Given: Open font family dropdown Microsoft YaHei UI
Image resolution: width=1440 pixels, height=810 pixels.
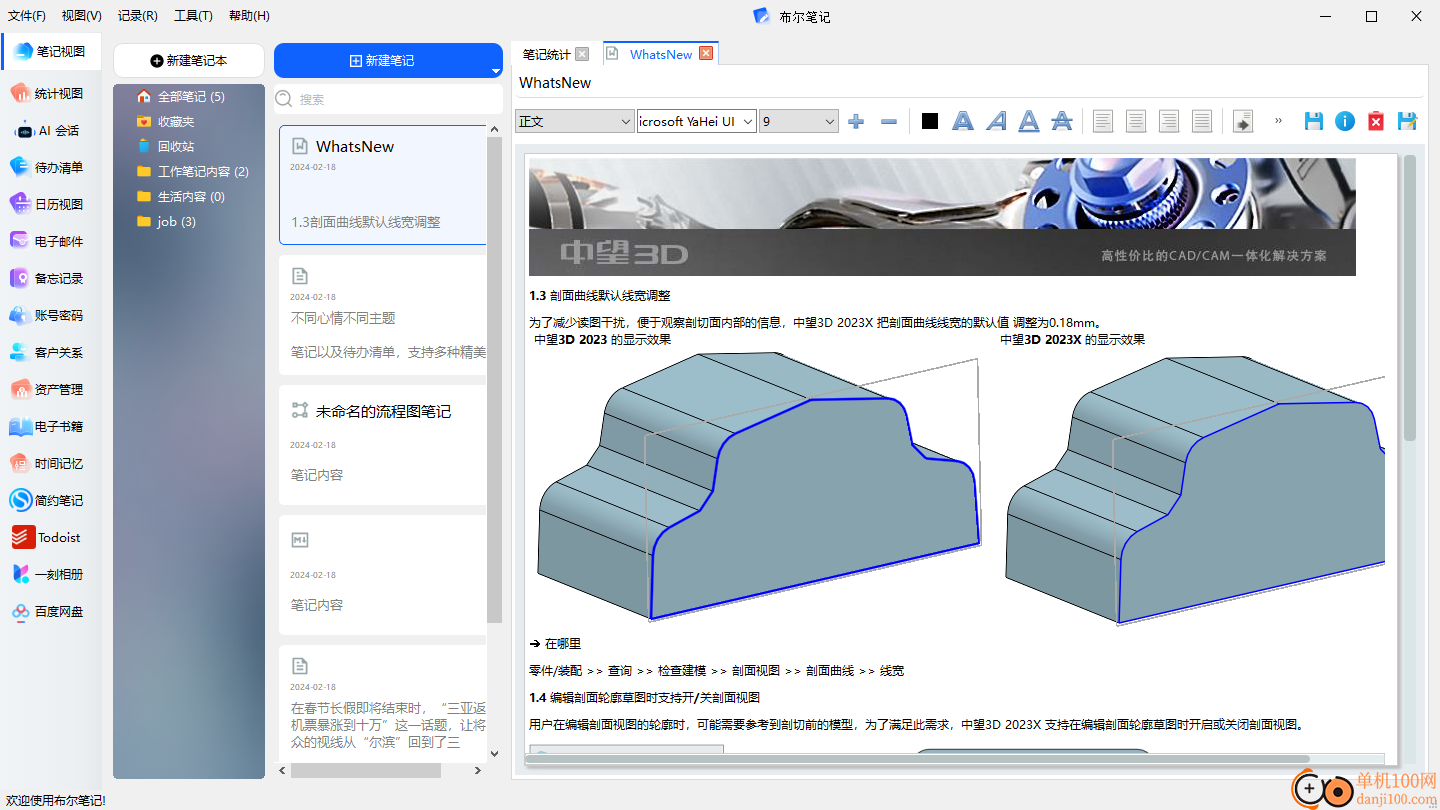Looking at the screenshot, I should [696, 121].
